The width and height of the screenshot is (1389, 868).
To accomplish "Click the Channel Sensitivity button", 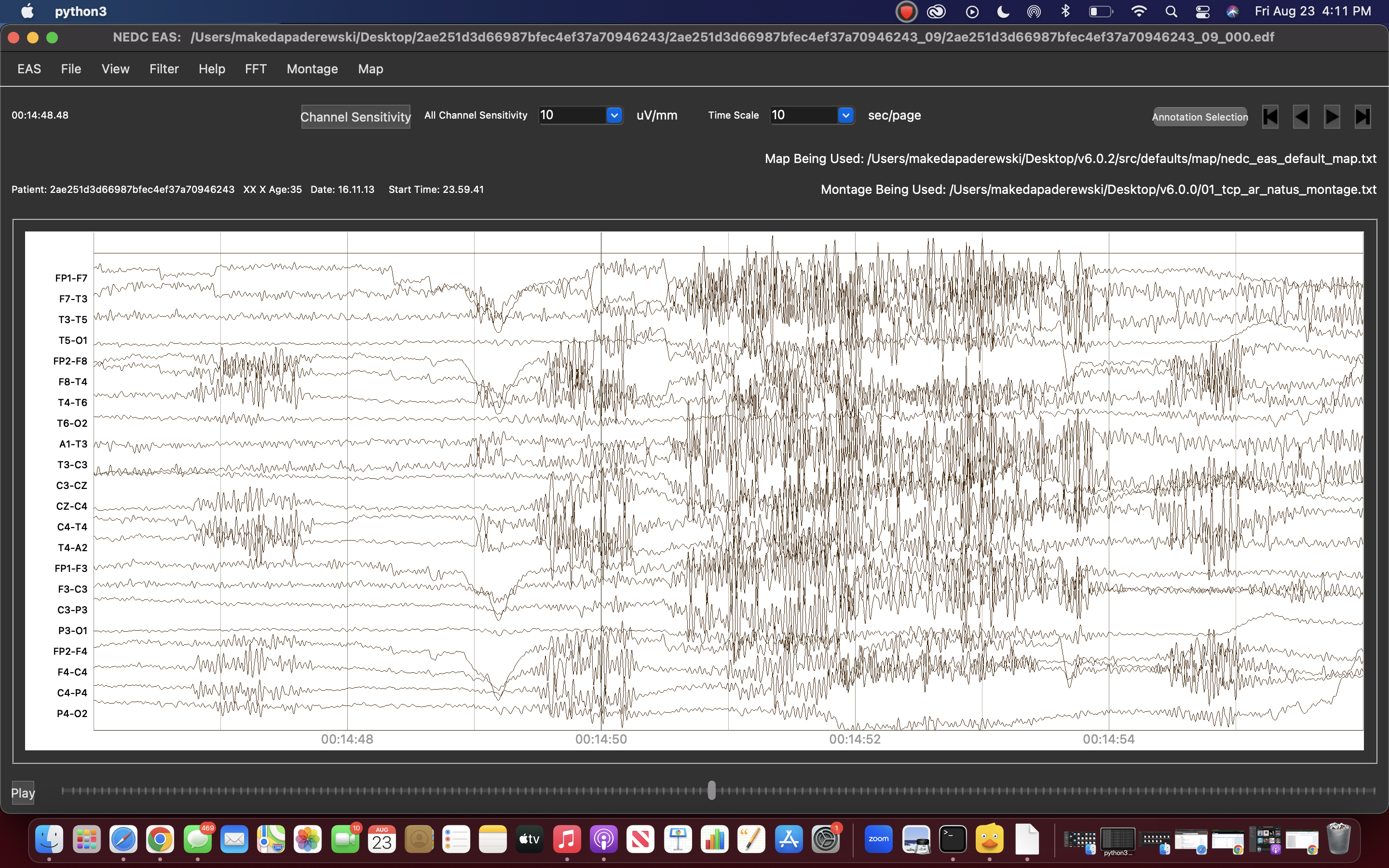I will click(355, 117).
